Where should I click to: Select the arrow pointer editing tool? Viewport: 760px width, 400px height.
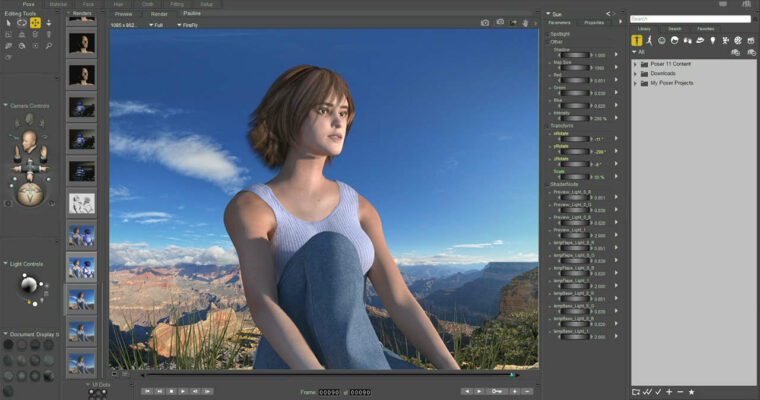point(8,23)
